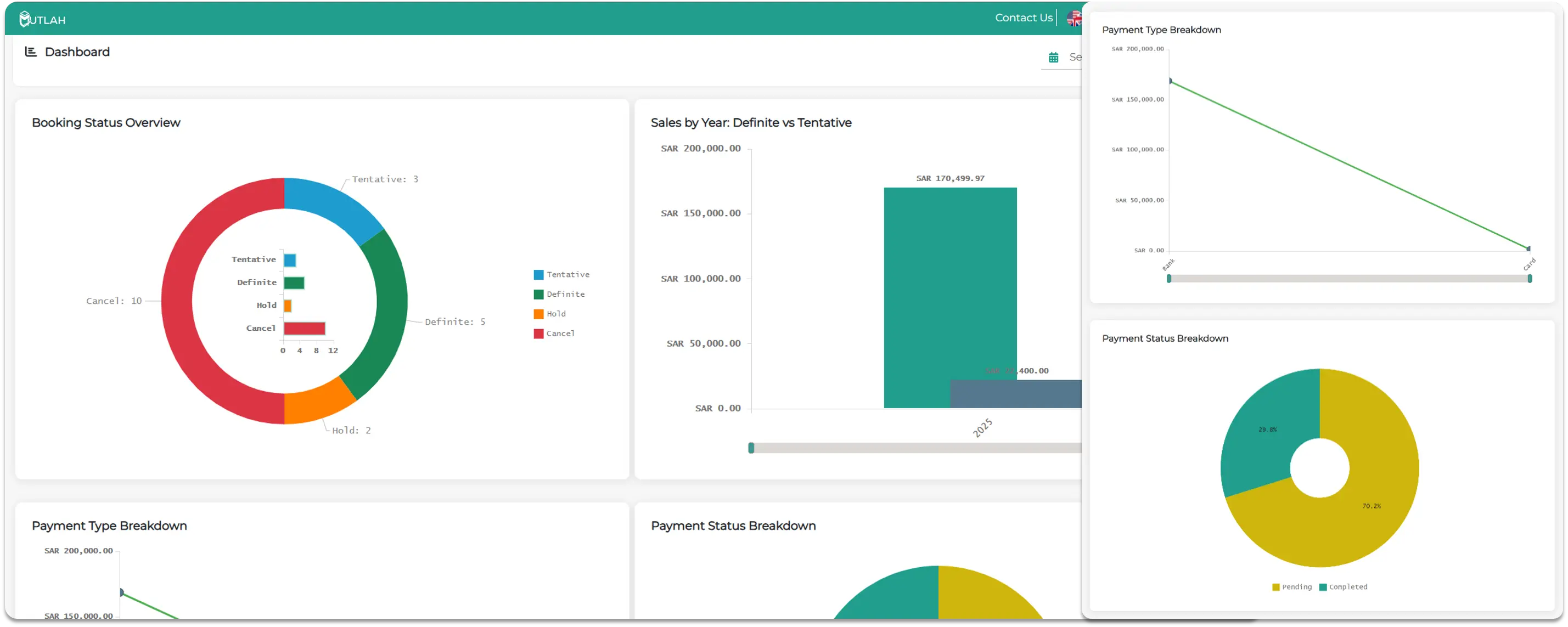Click the "70.2%" pie label
The height and width of the screenshot is (627, 1568).
(x=1372, y=506)
